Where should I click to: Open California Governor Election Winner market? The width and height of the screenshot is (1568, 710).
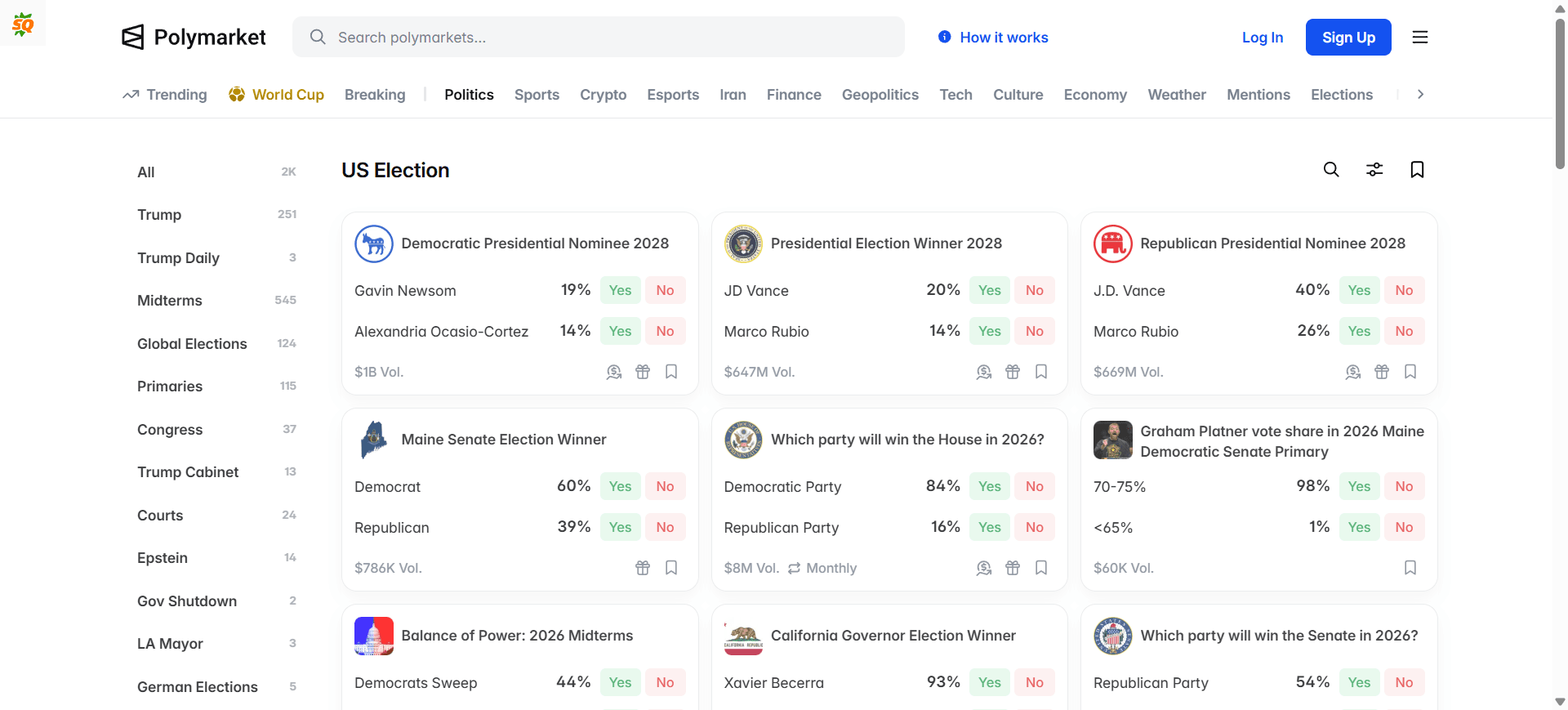point(893,636)
